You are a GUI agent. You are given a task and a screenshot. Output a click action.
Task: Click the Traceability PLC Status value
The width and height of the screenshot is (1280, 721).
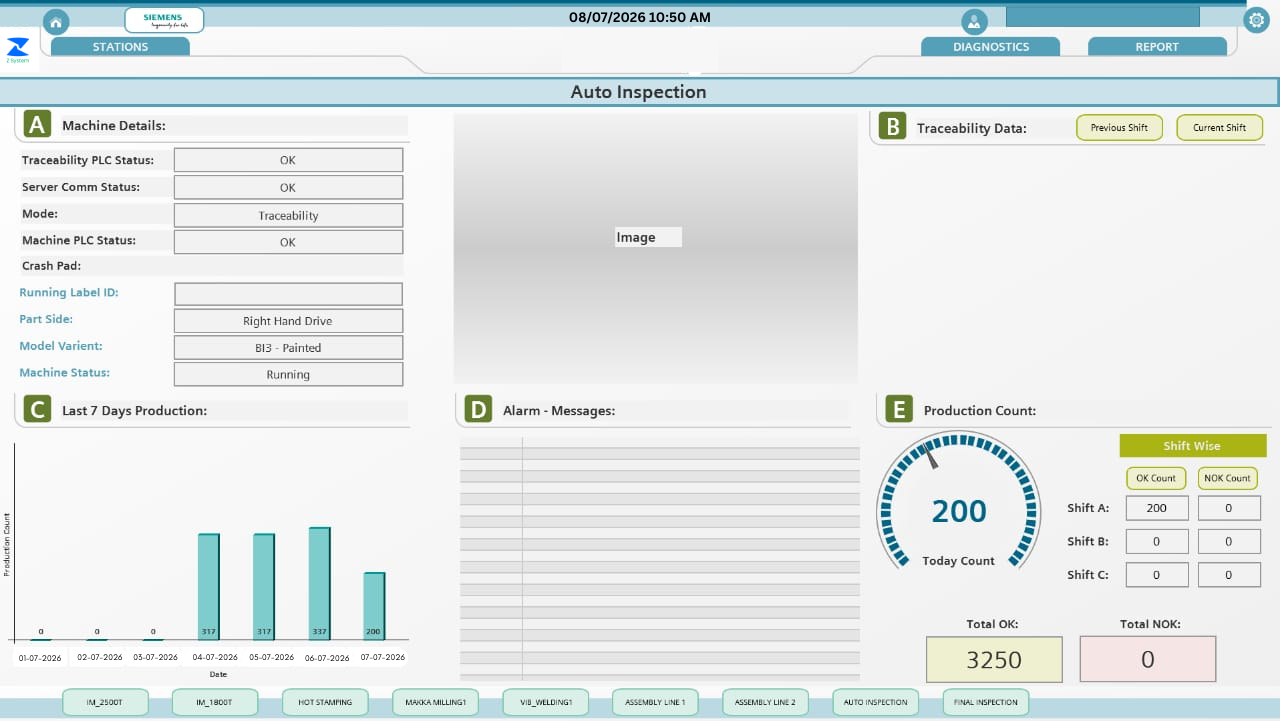pos(288,160)
